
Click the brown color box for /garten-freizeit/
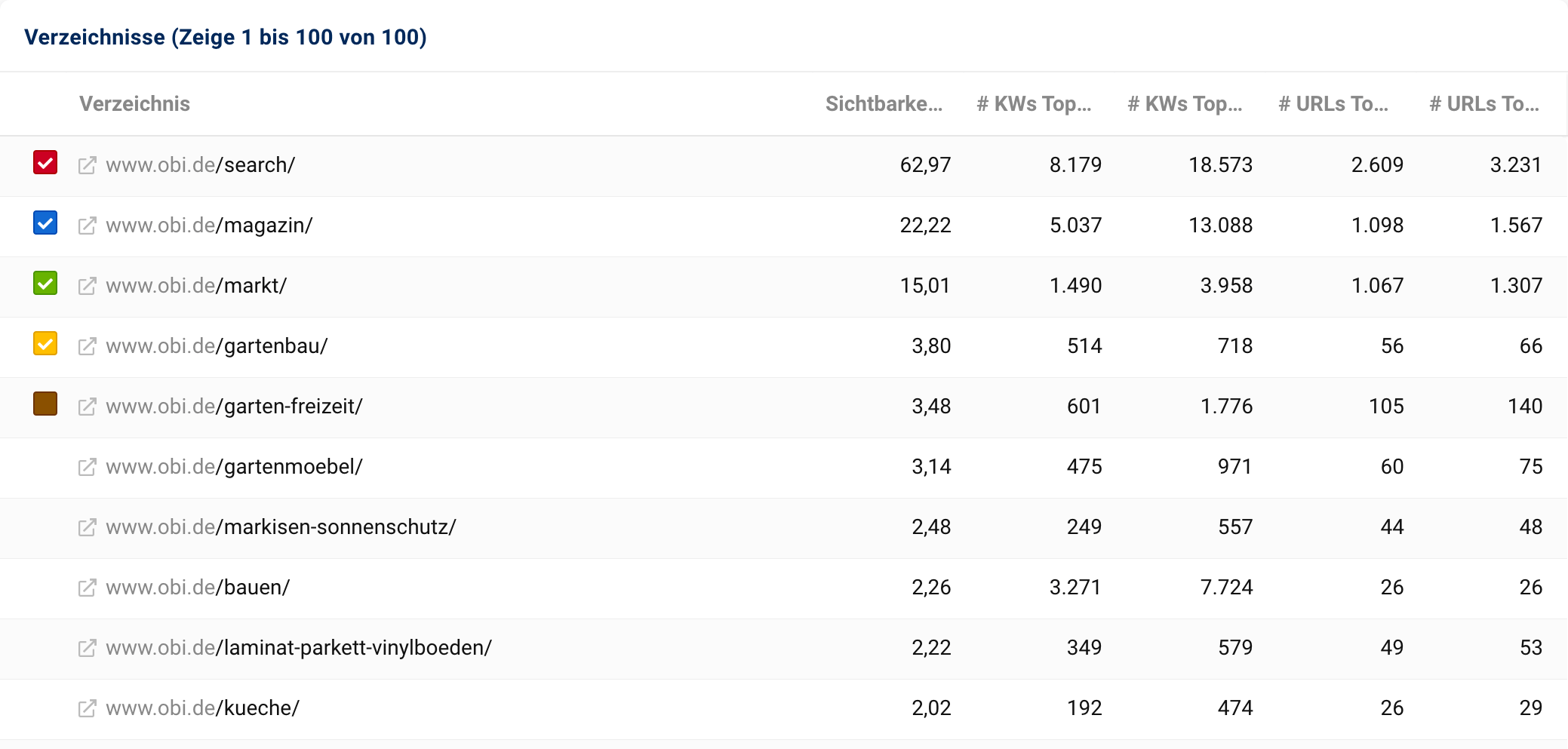[45, 404]
